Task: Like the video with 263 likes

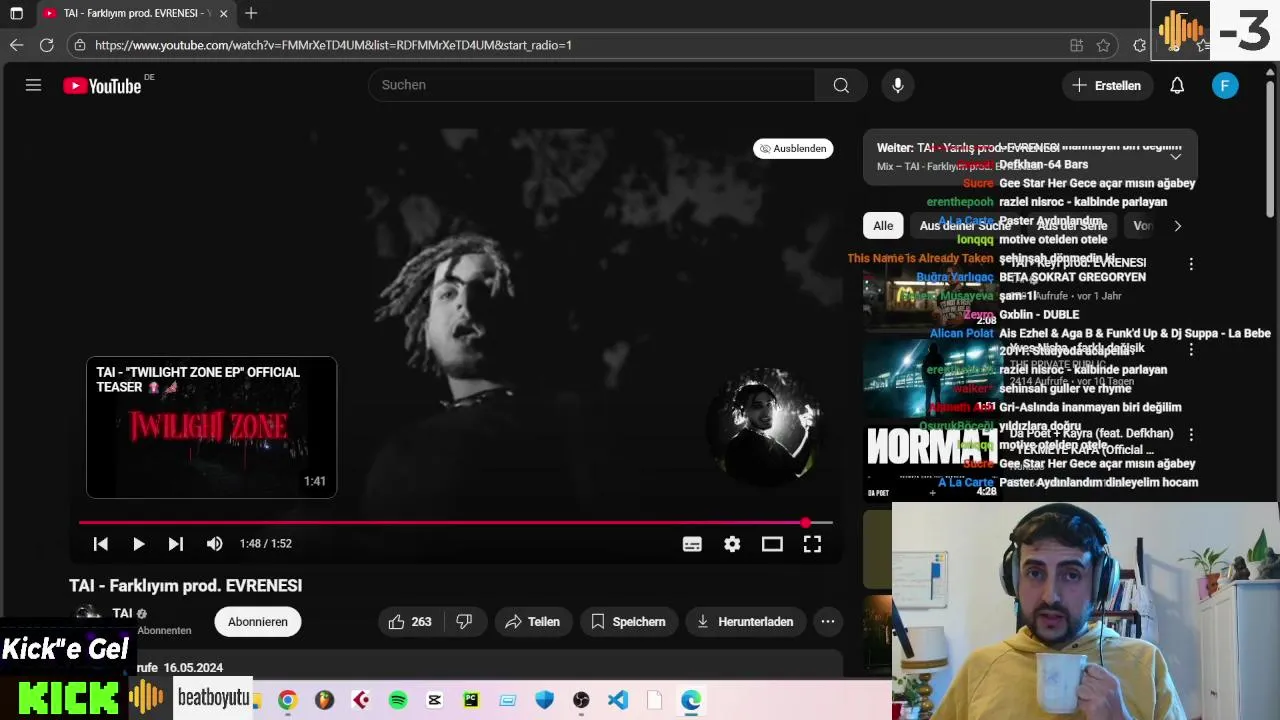Action: click(x=411, y=622)
